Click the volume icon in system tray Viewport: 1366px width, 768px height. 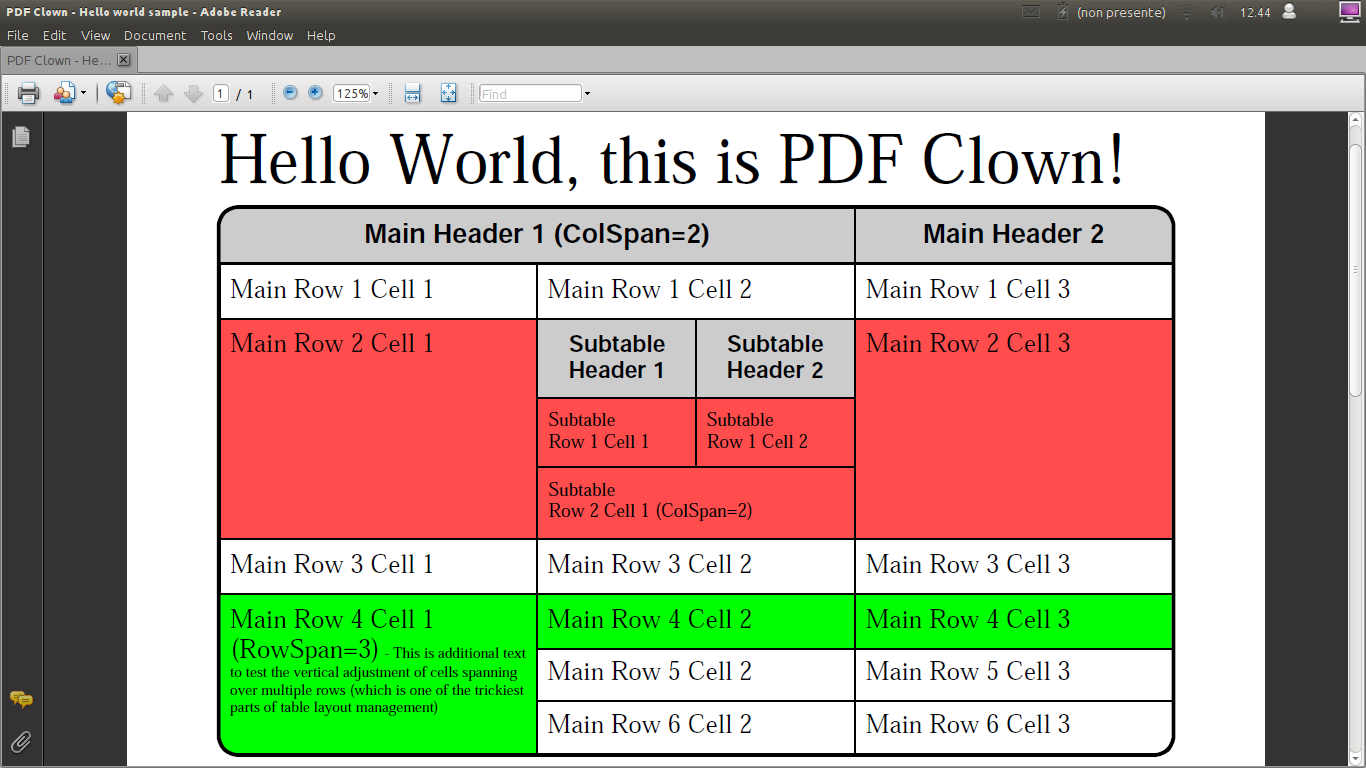point(1217,13)
